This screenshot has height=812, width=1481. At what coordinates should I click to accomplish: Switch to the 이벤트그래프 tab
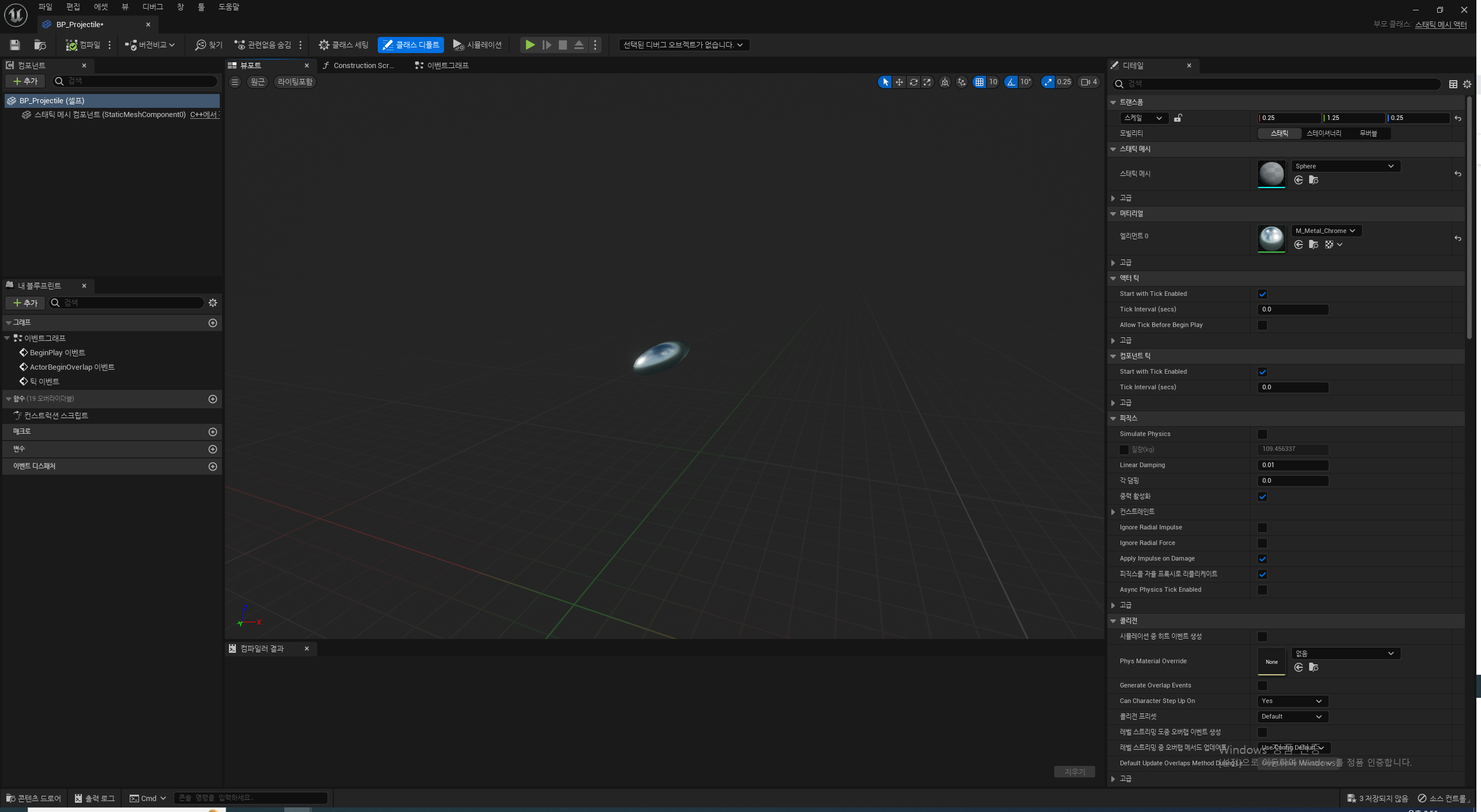[x=447, y=66]
